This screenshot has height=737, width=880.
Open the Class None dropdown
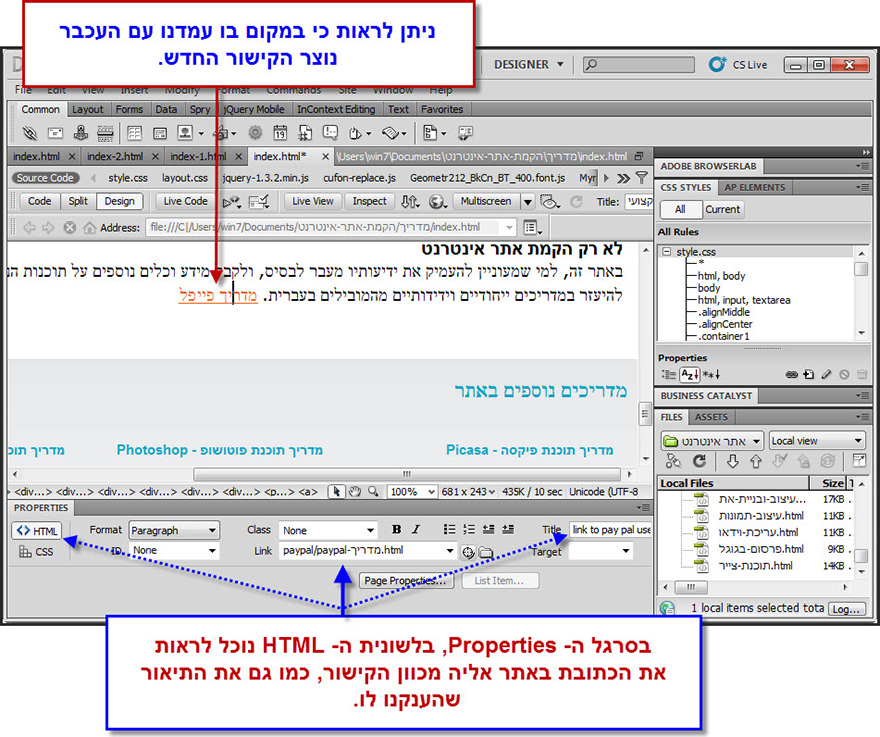click(328, 530)
